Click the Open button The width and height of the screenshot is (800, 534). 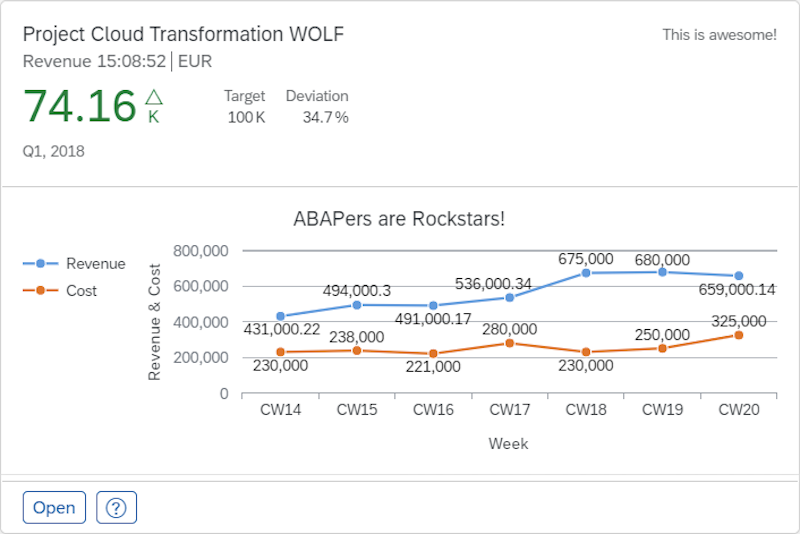coord(54,508)
